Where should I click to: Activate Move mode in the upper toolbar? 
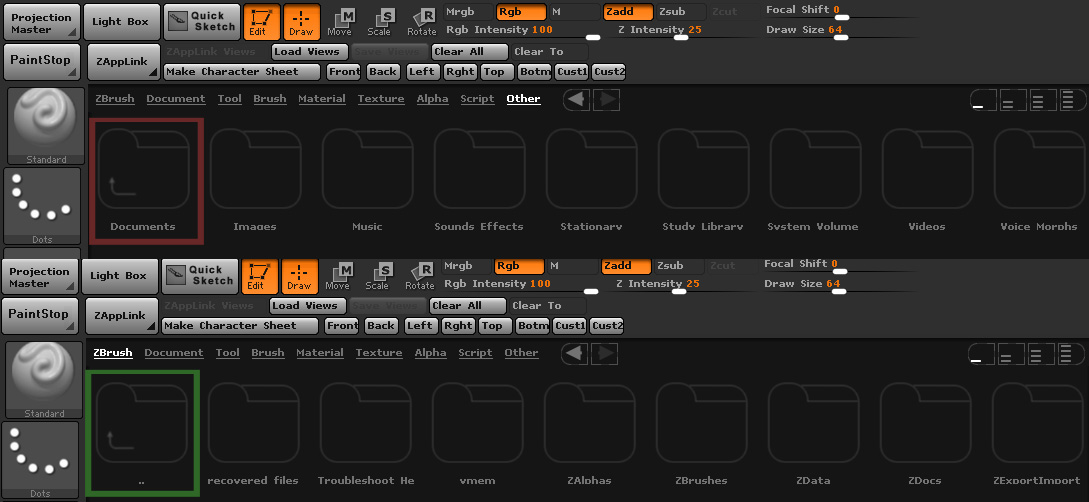click(340, 22)
